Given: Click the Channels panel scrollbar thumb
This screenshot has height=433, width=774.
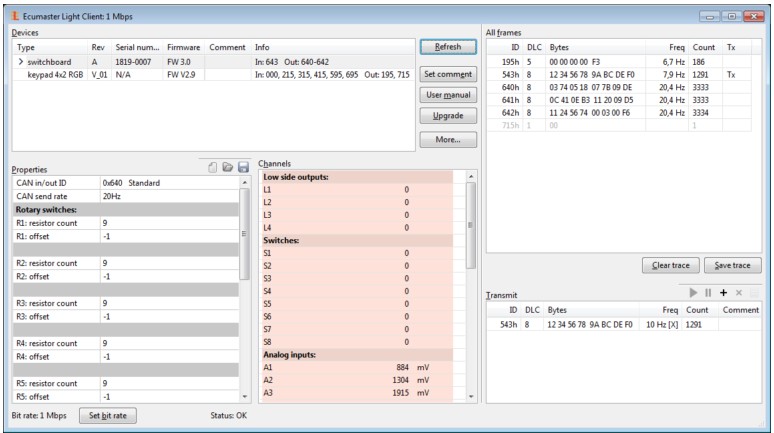Looking at the screenshot, I should tap(470, 225).
